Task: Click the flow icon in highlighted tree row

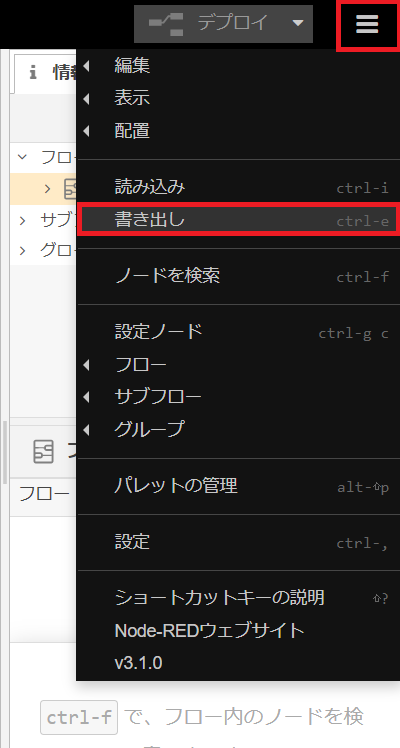Action: 70,189
